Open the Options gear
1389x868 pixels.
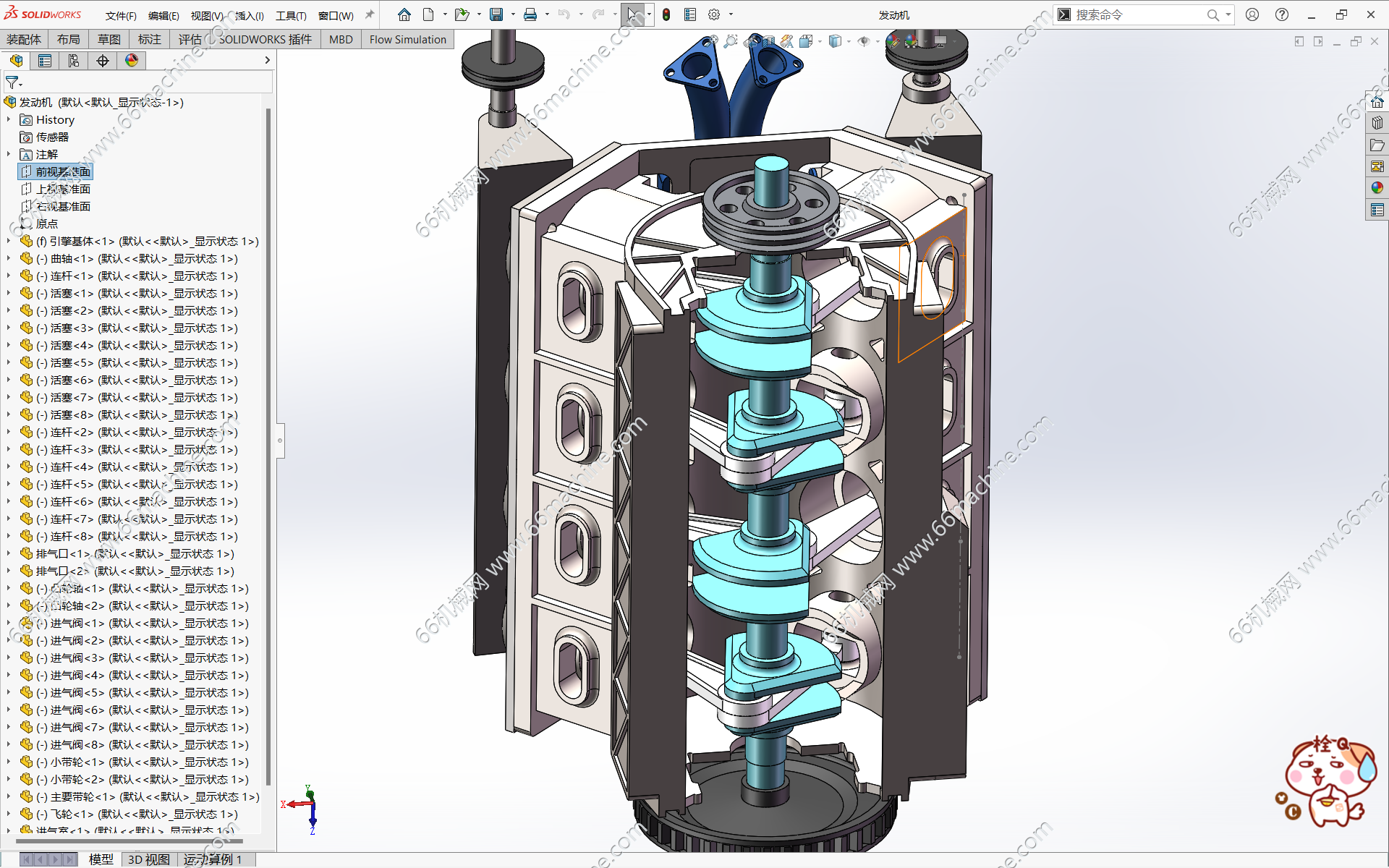[x=714, y=14]
